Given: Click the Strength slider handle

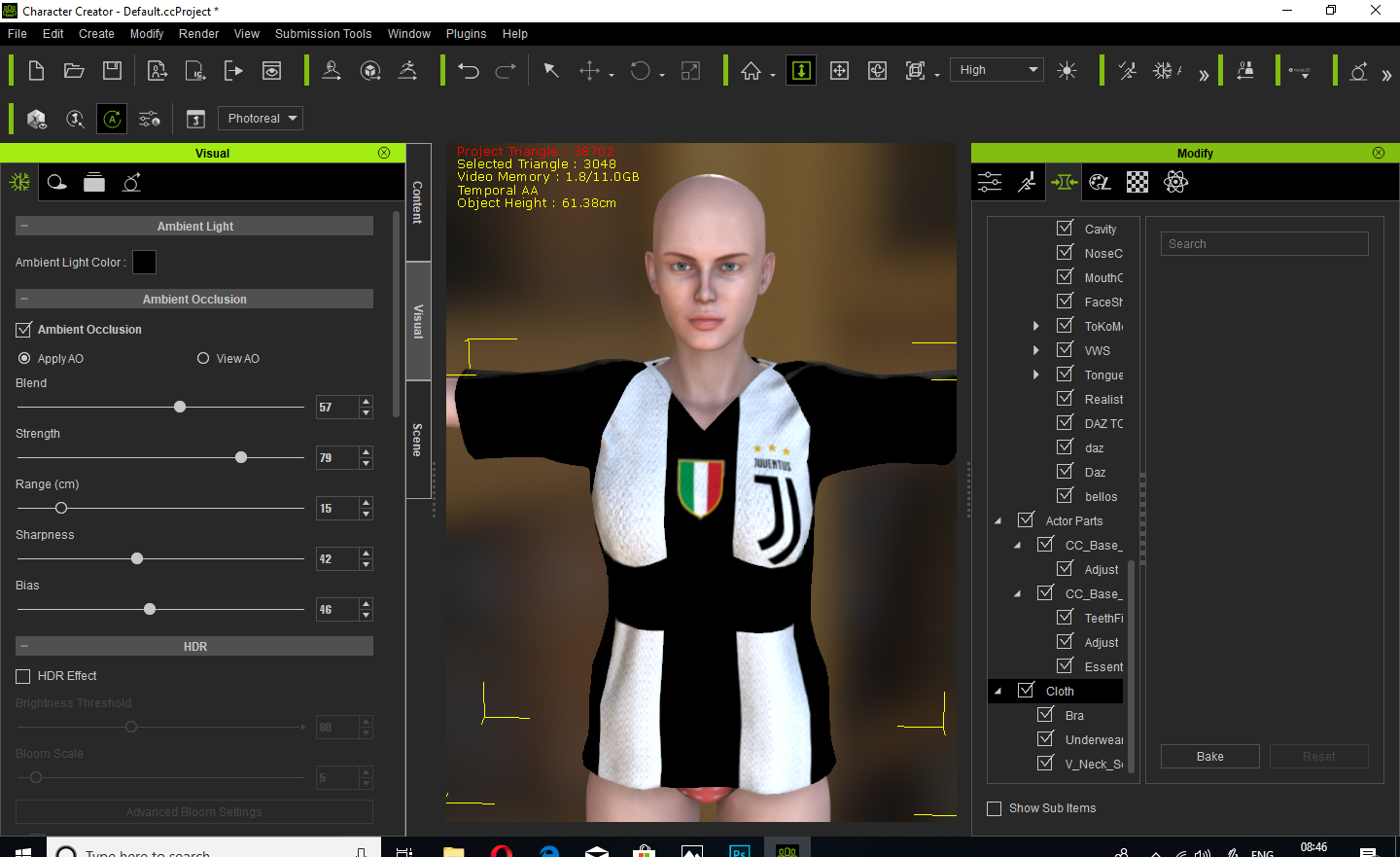Looking at the screenshot, I should (241, 457).
